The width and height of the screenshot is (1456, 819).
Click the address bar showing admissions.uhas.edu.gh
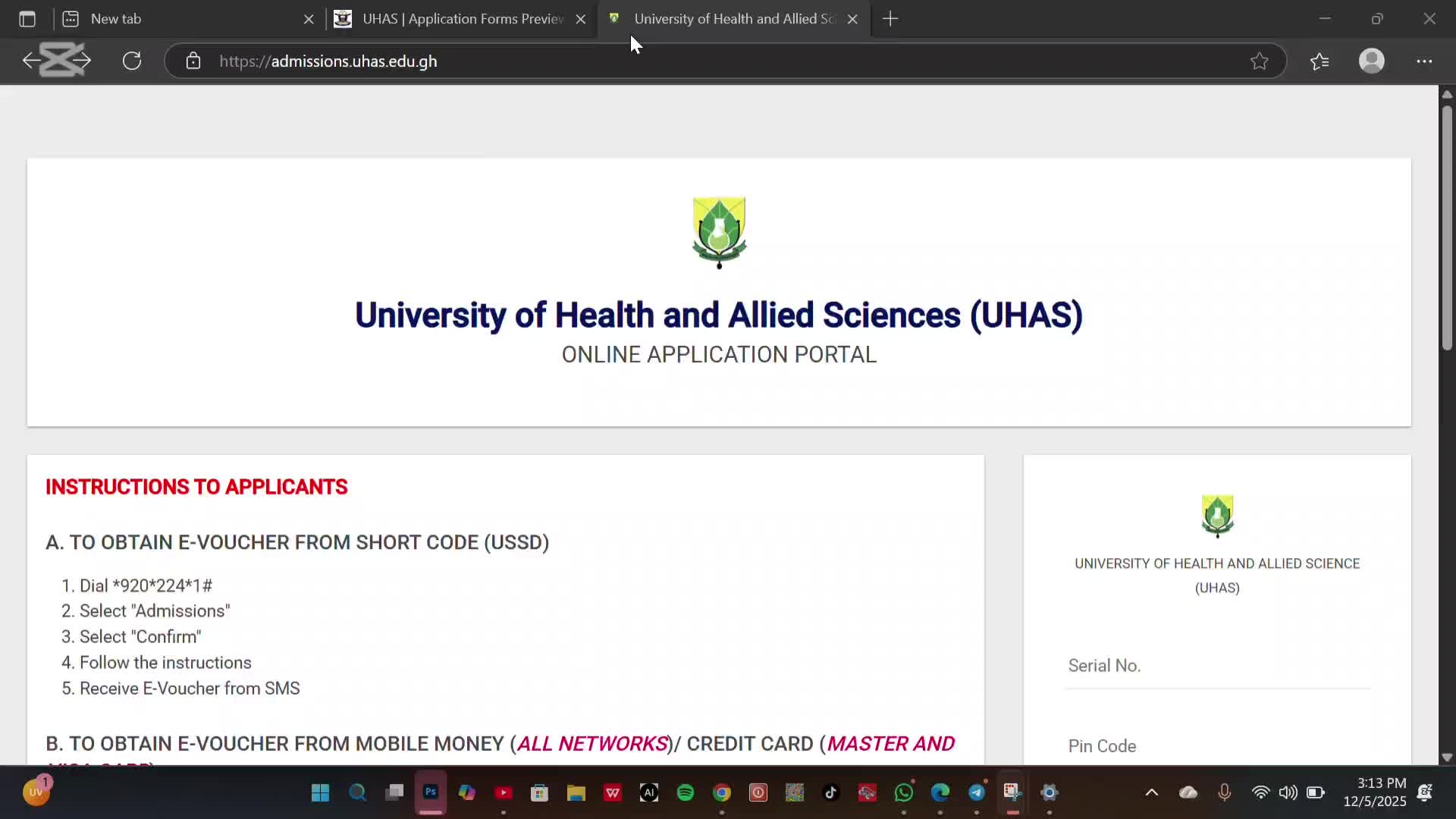point(725,61)
